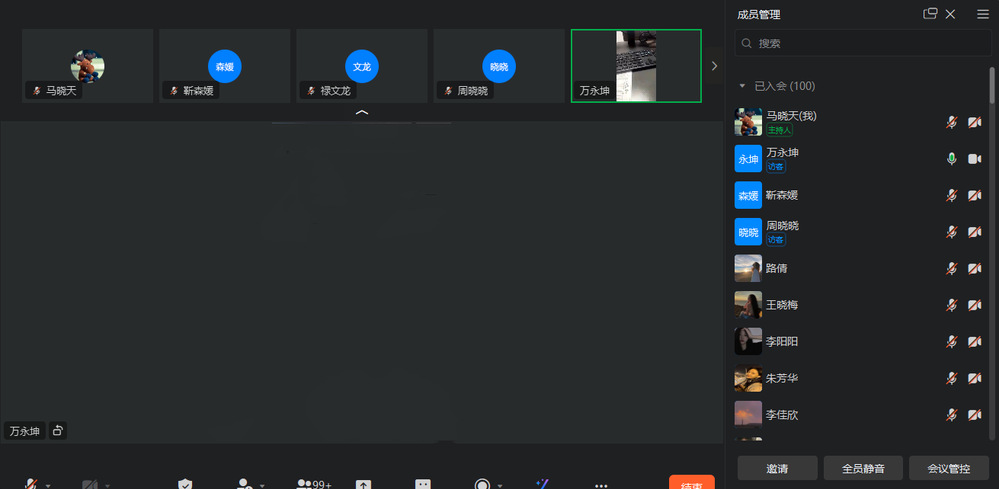This screenshot has width=999, height=489.
Task: Collapse the 已入会 (100) member group
Action: tap(742, 86)
